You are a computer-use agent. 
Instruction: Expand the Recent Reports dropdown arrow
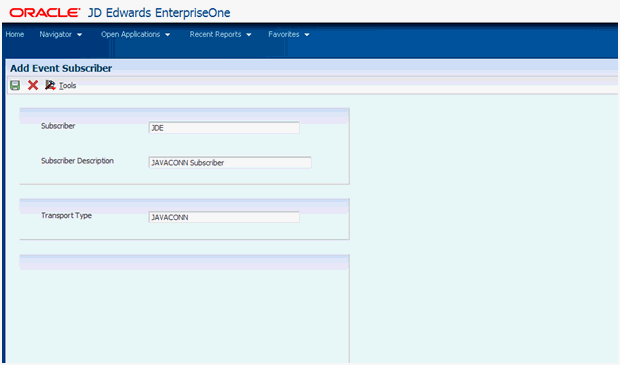click(249, 35)
